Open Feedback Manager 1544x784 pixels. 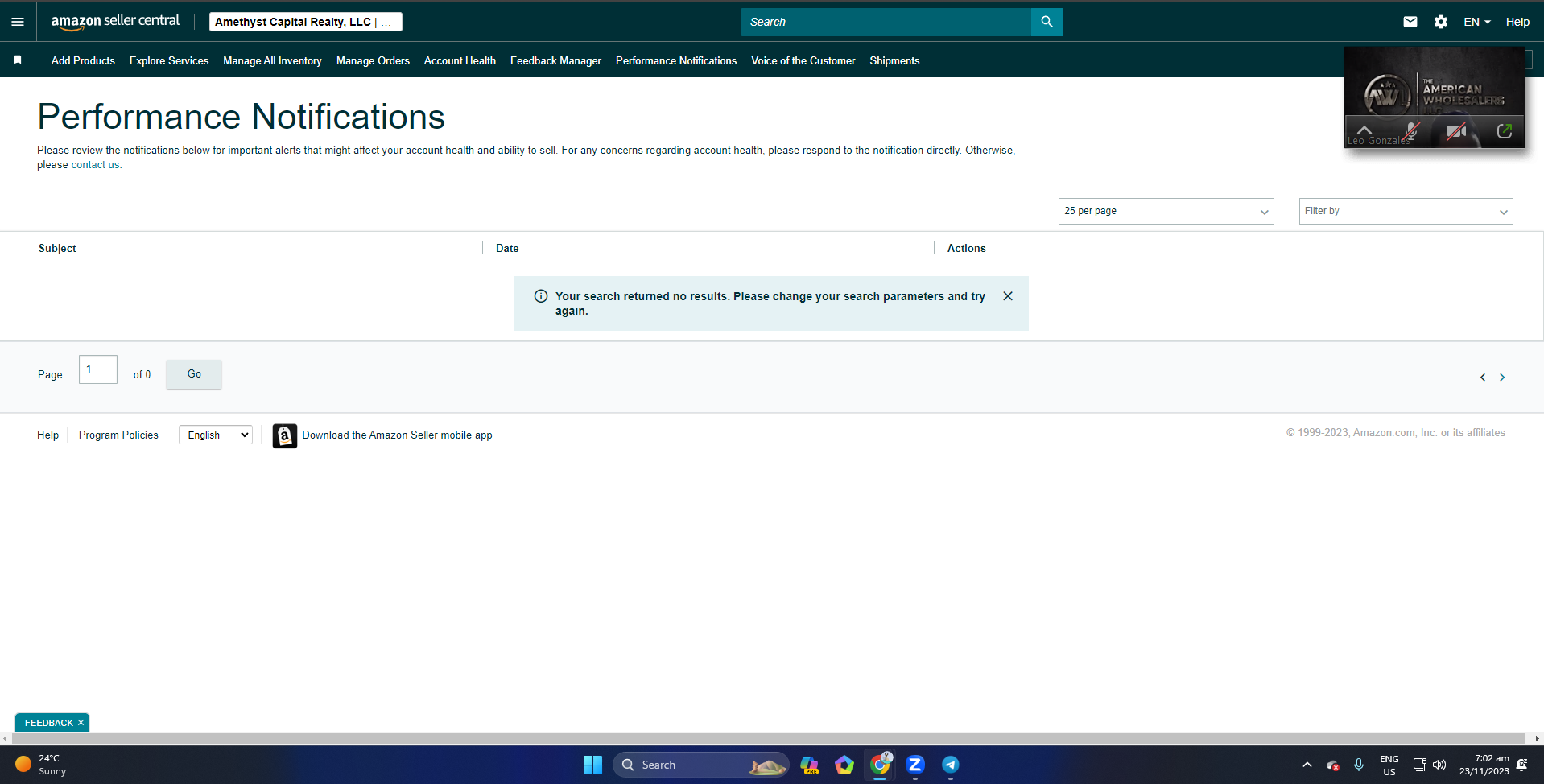555,60
